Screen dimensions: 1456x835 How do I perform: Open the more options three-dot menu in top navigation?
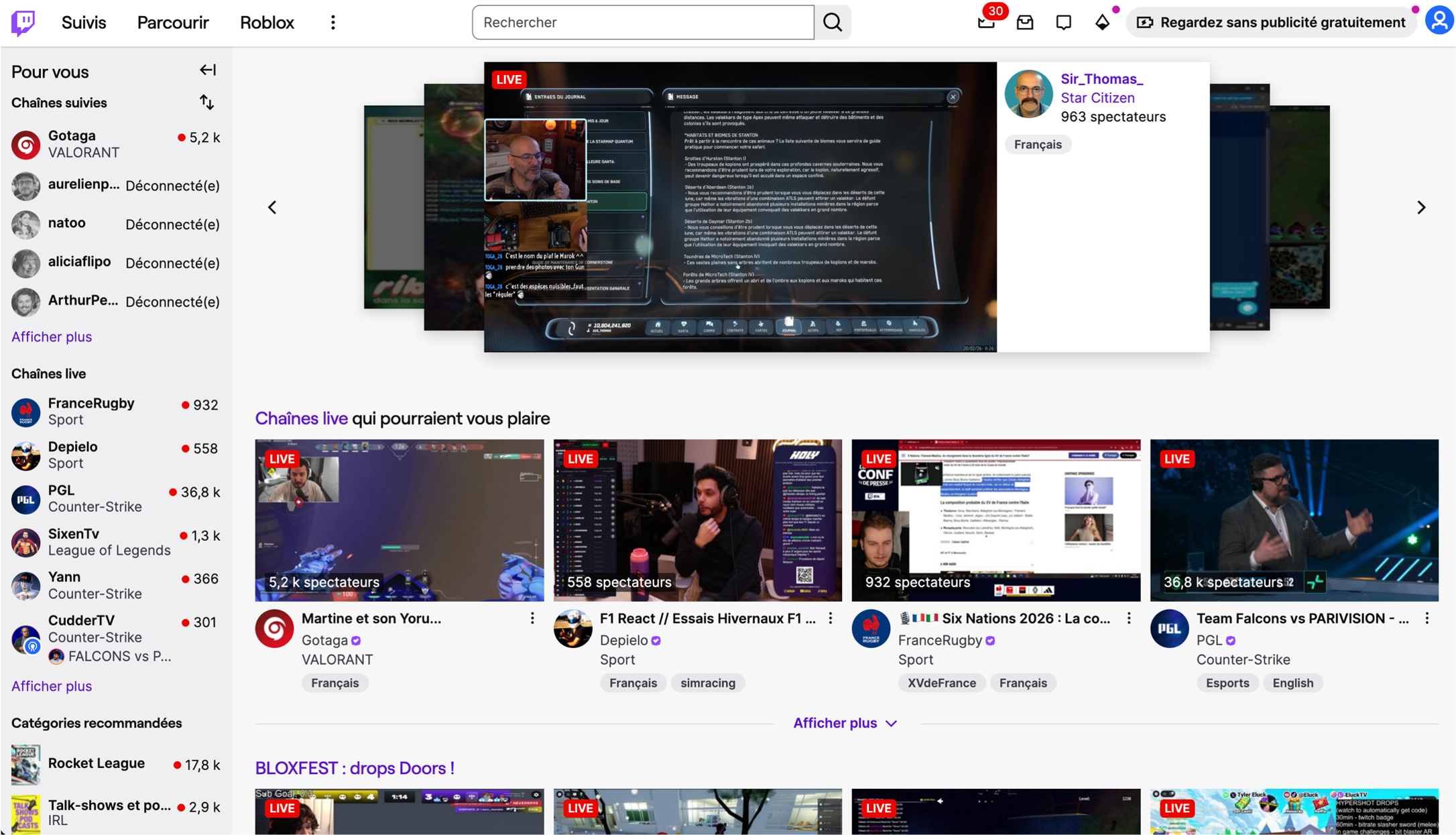333,22
